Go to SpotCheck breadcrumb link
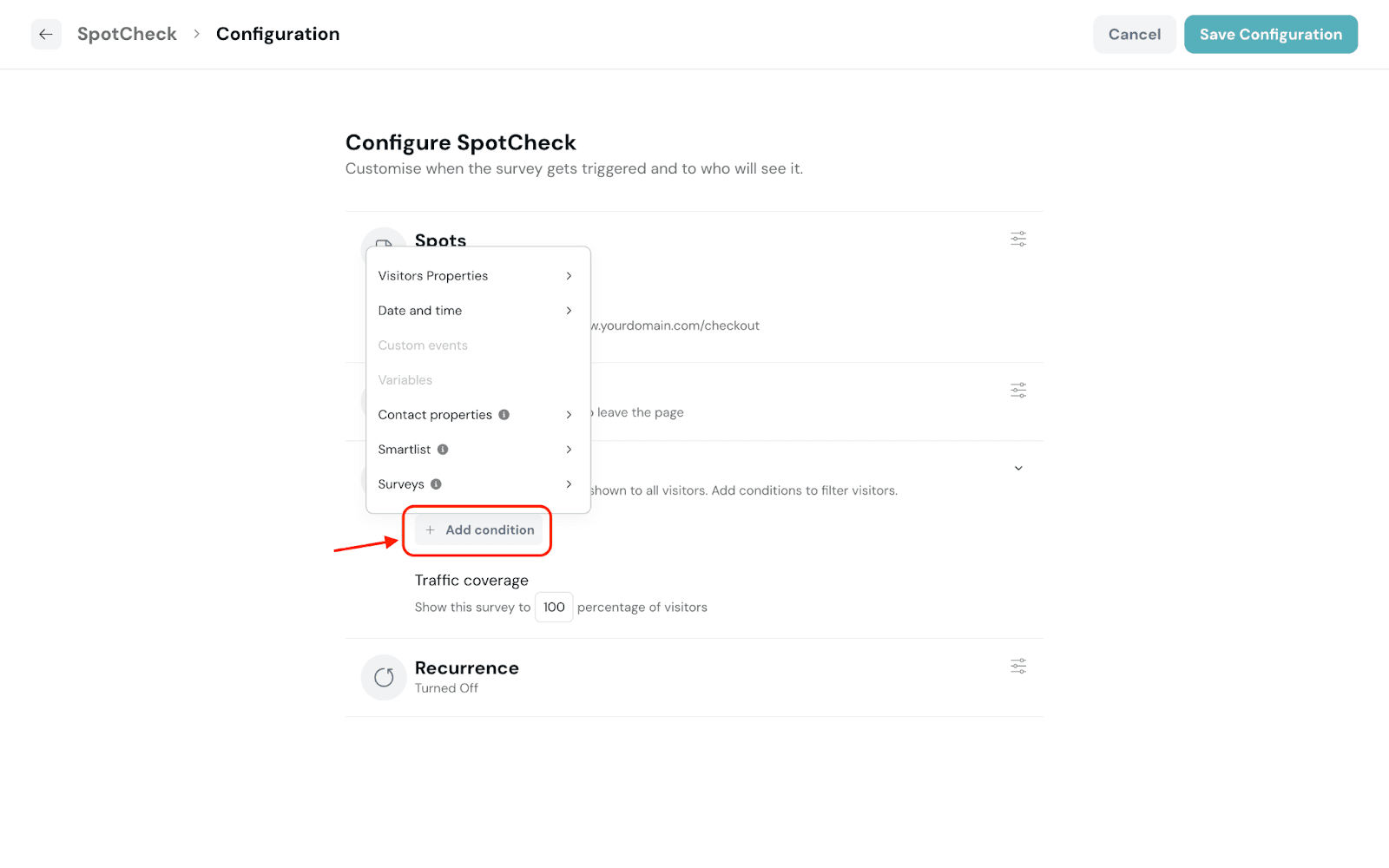Screen dimensions: 1389x868 (x=127, y=34)
